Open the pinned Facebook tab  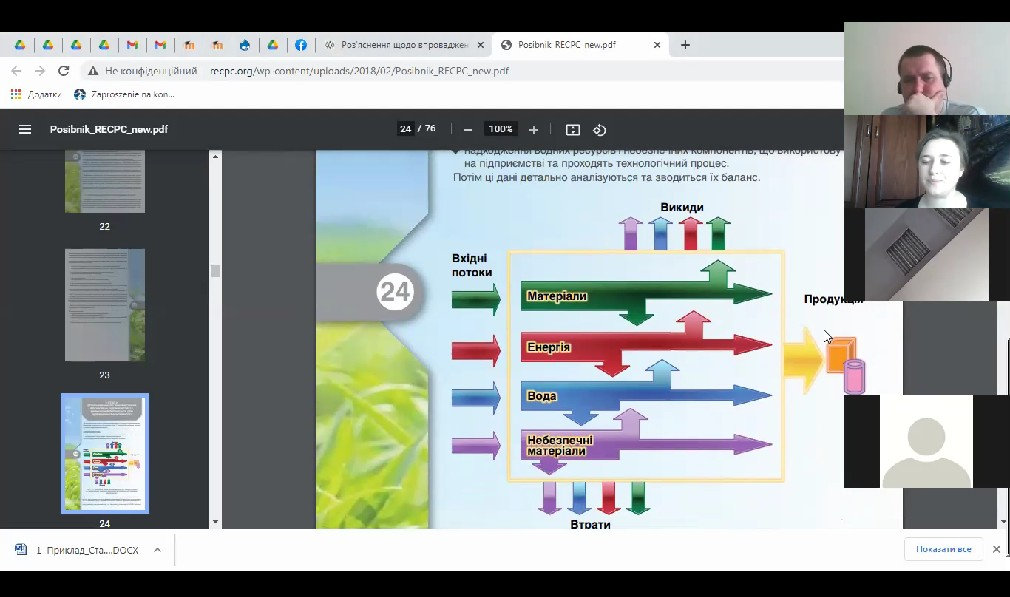[300, 45]
